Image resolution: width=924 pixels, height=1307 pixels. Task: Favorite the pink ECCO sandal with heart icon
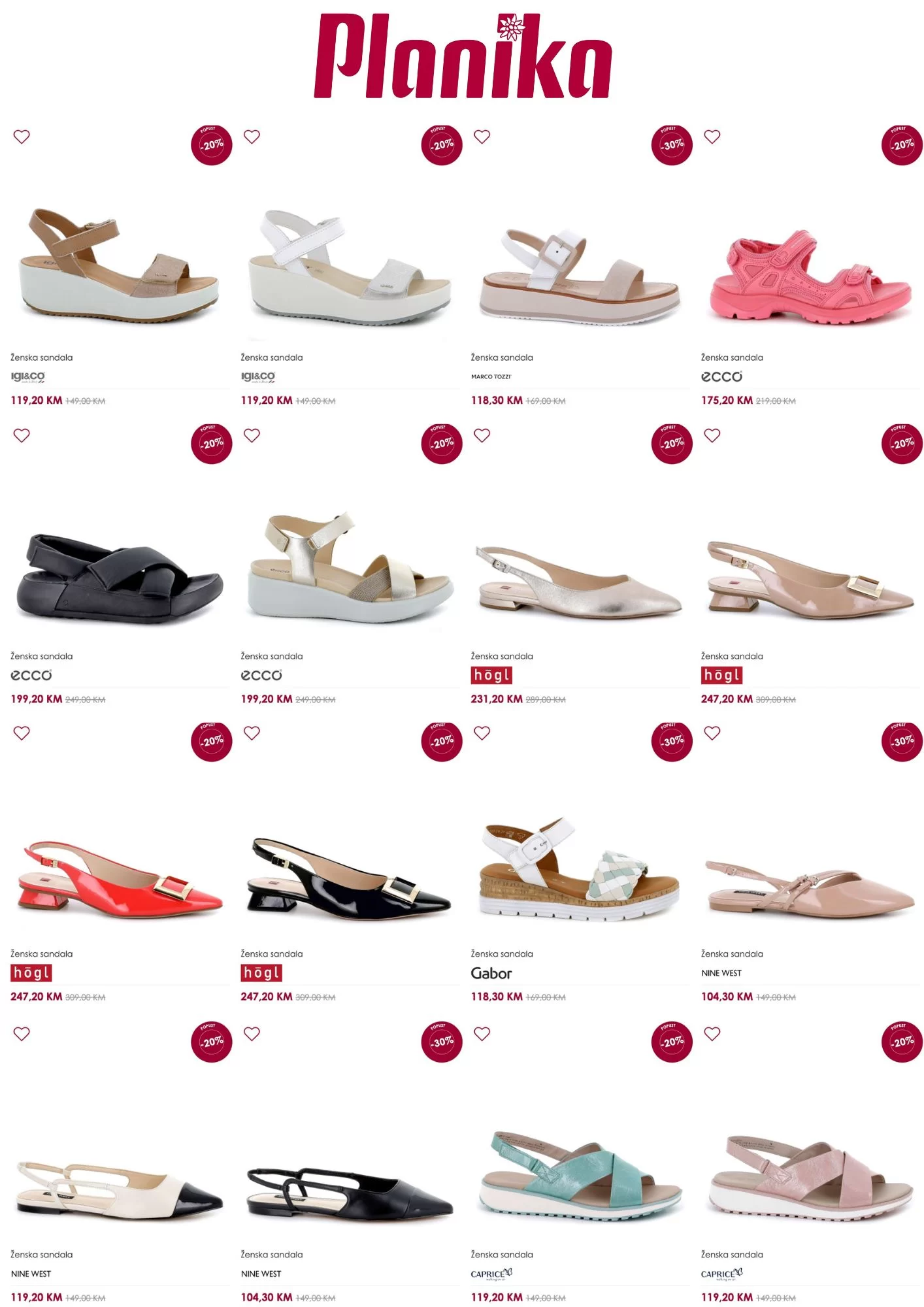pyautogui.click(x=712, y=137)
